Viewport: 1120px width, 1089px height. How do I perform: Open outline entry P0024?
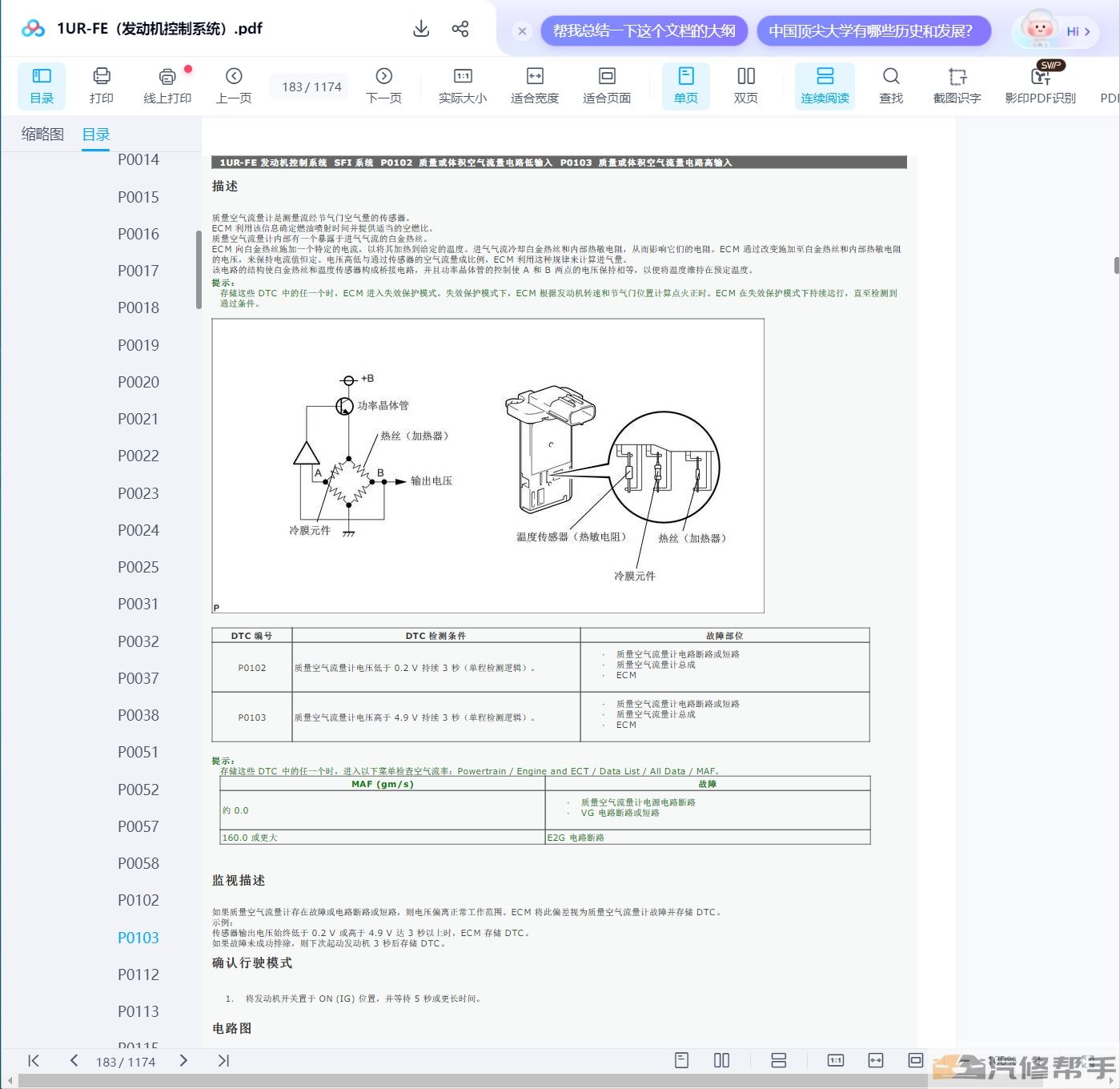[138, 530]
